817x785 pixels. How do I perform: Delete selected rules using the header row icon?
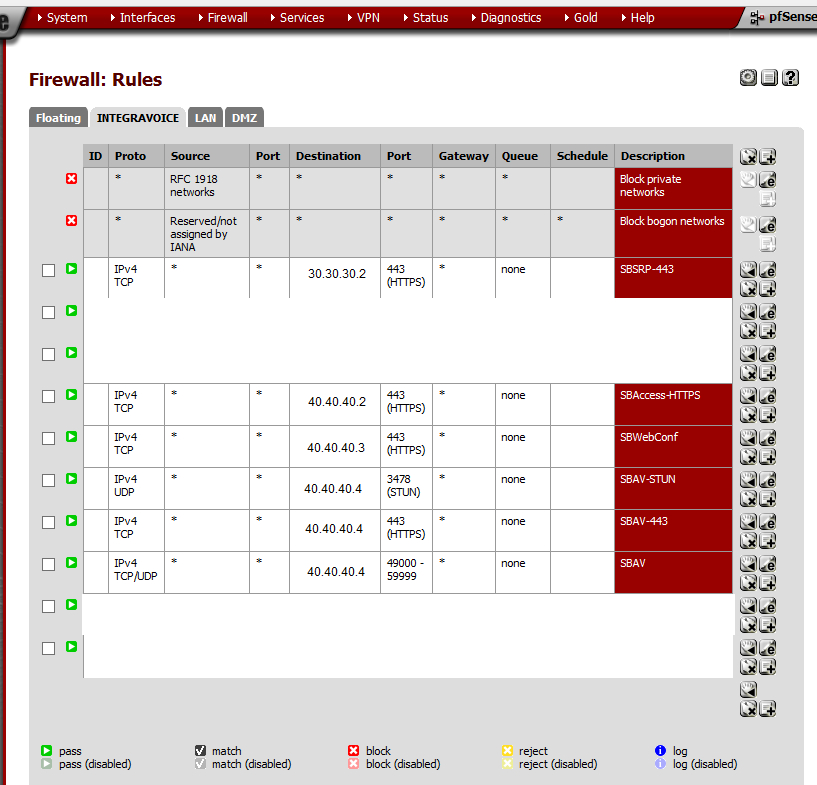(x=748, y=156)
